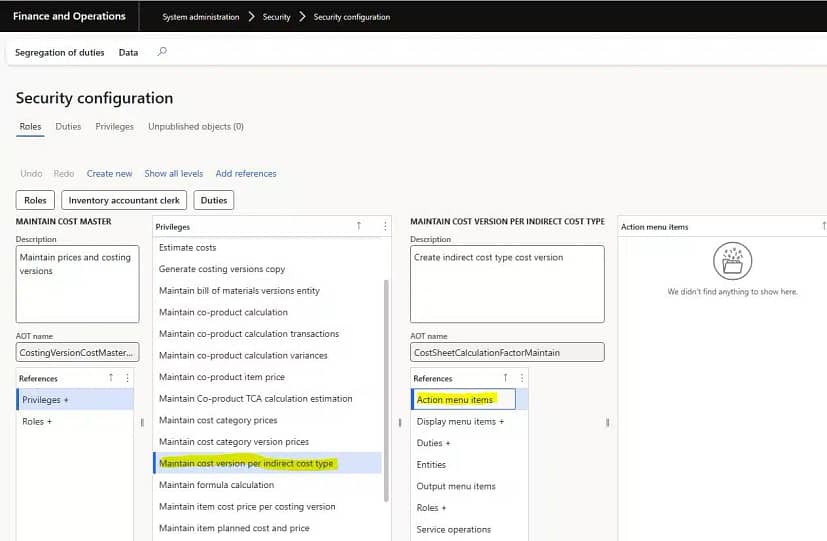Select Maintain cost category version prices
Viewport: 827px width, 541px height.
267,442
